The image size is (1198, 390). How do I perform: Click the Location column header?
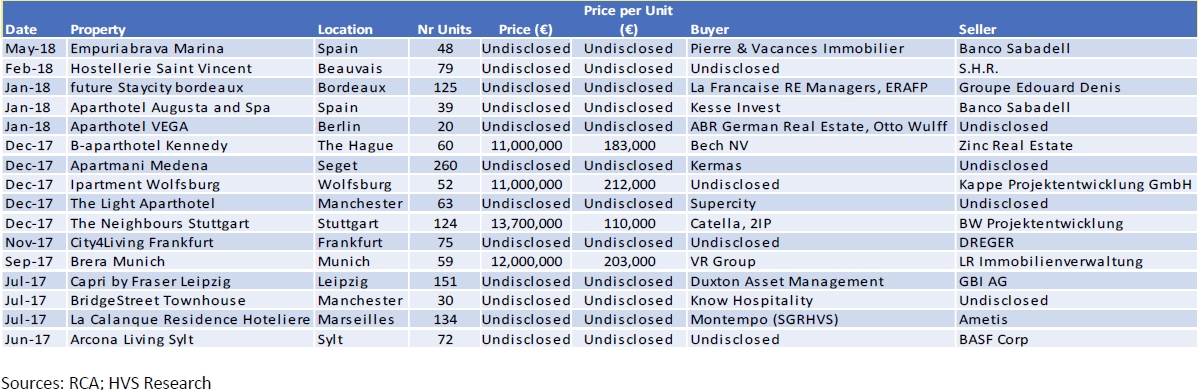345,30
